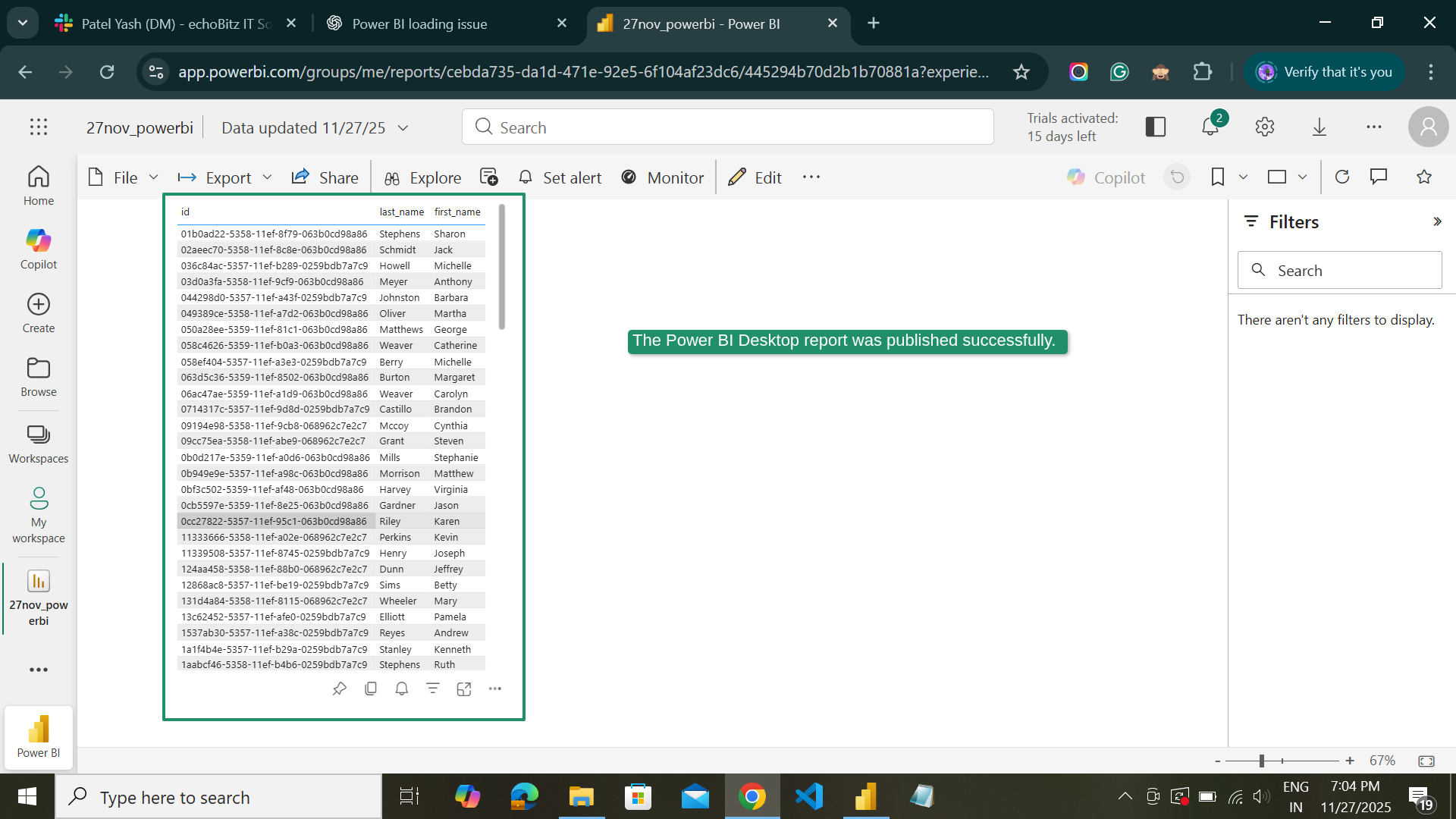Open comments for this report
Image resolution: width=1456 pixels, height=819 pixels.
(1379, 177)
